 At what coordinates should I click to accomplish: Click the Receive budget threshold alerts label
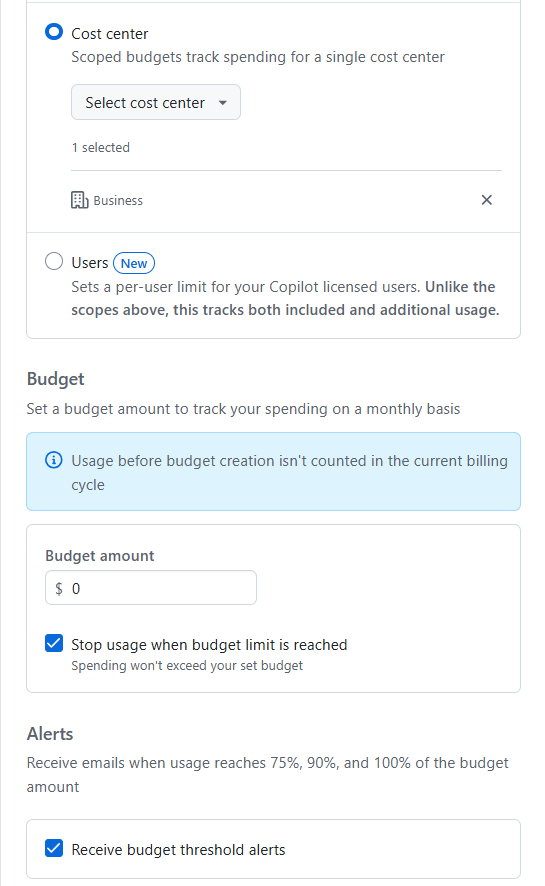point(178,850)
